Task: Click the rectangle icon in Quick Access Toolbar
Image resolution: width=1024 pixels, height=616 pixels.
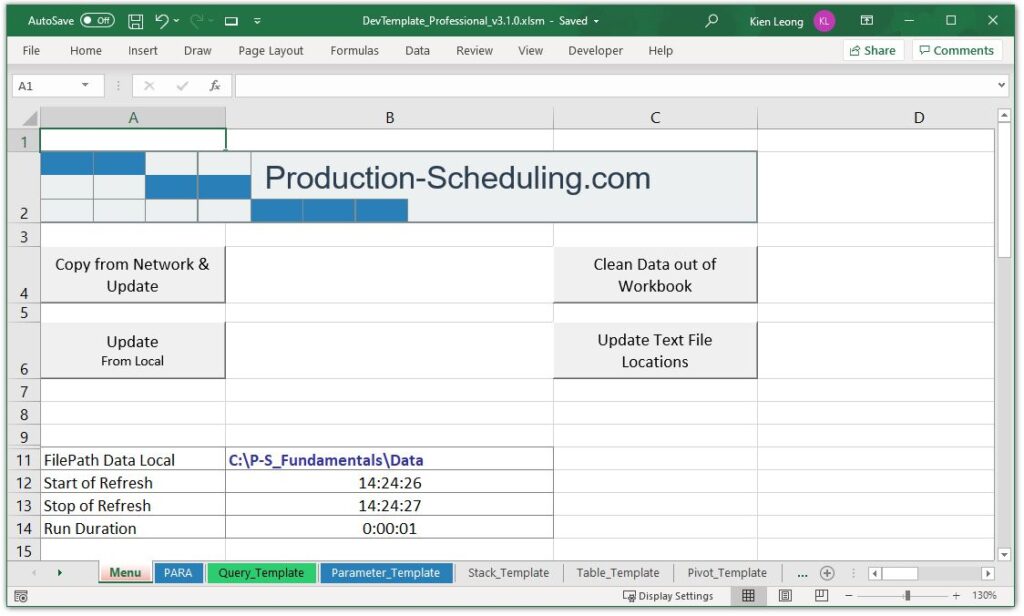Action: click(231, 21)
